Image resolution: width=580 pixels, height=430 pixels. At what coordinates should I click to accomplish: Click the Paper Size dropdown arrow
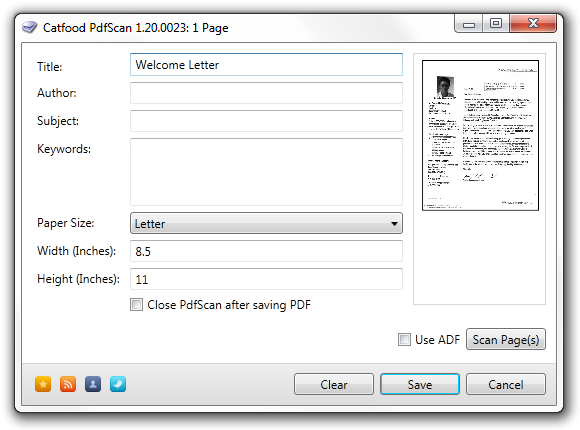(394, 224)
